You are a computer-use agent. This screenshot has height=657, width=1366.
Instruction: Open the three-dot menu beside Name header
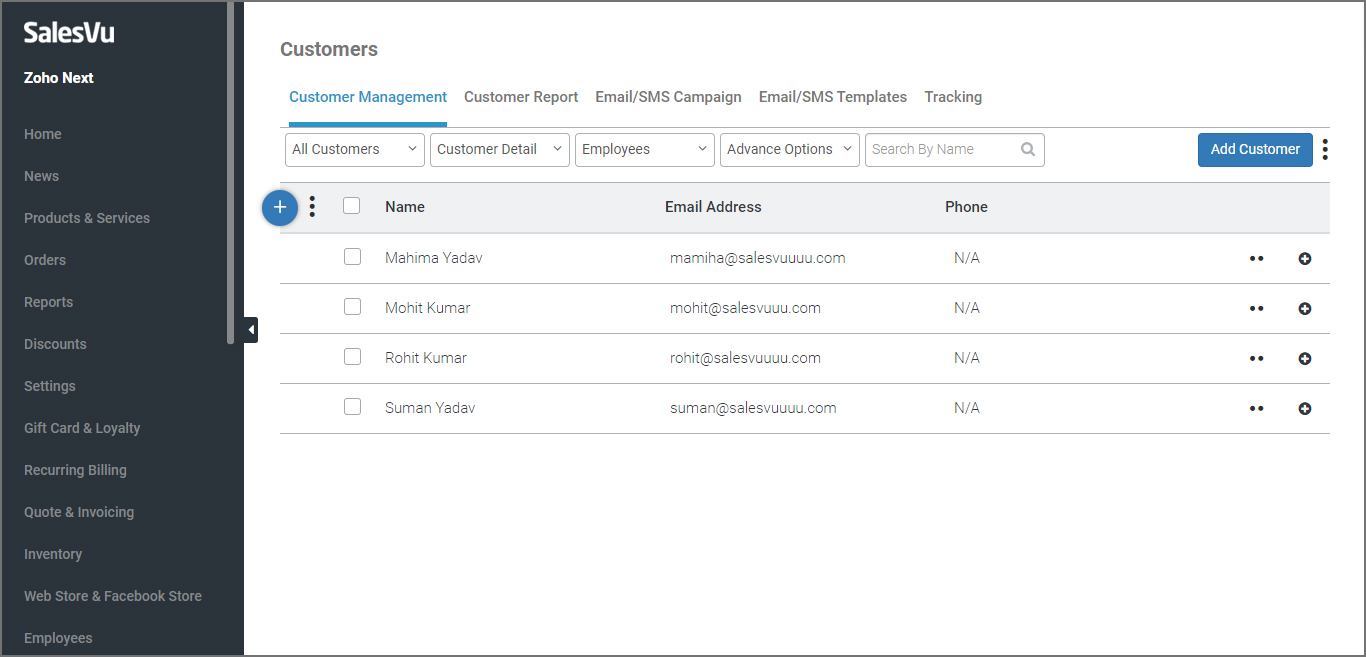coord(312,207)
